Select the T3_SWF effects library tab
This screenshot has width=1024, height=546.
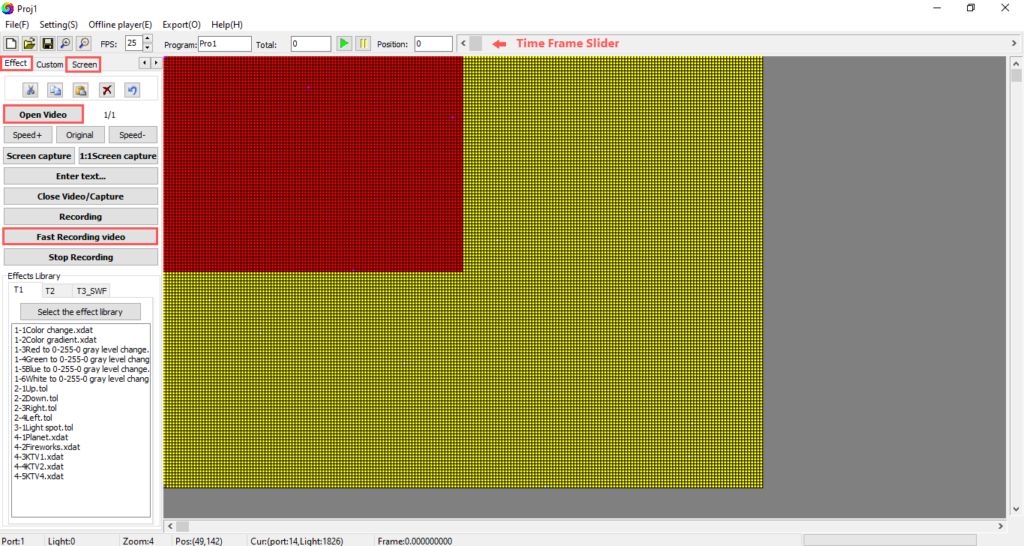coord(91,291)
